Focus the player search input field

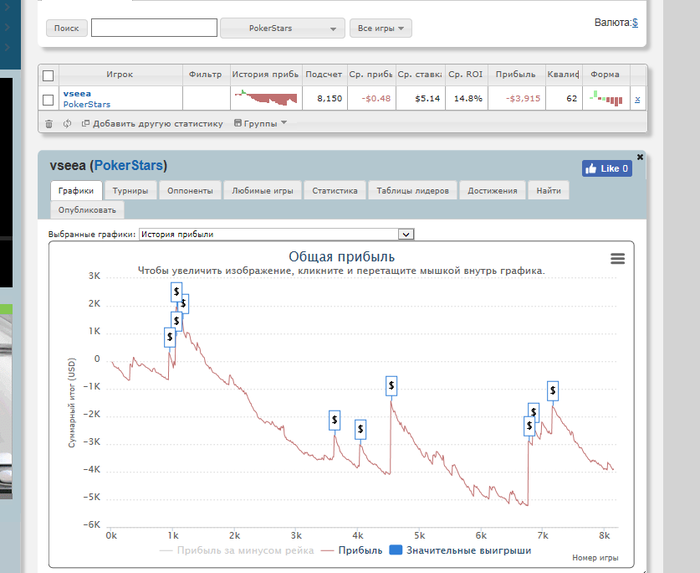coord(154,28)
